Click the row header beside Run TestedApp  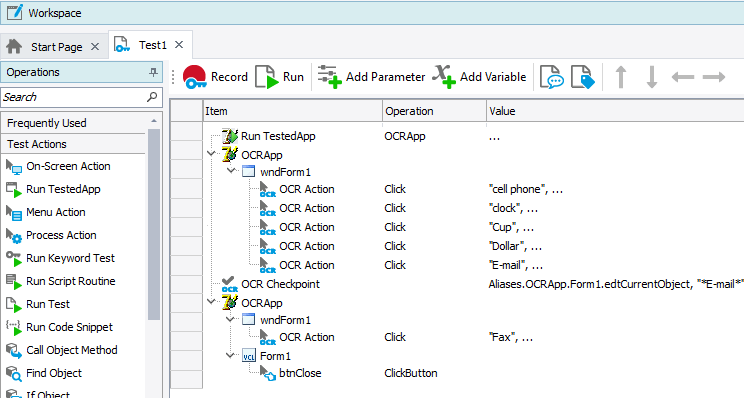coord(186,131)
